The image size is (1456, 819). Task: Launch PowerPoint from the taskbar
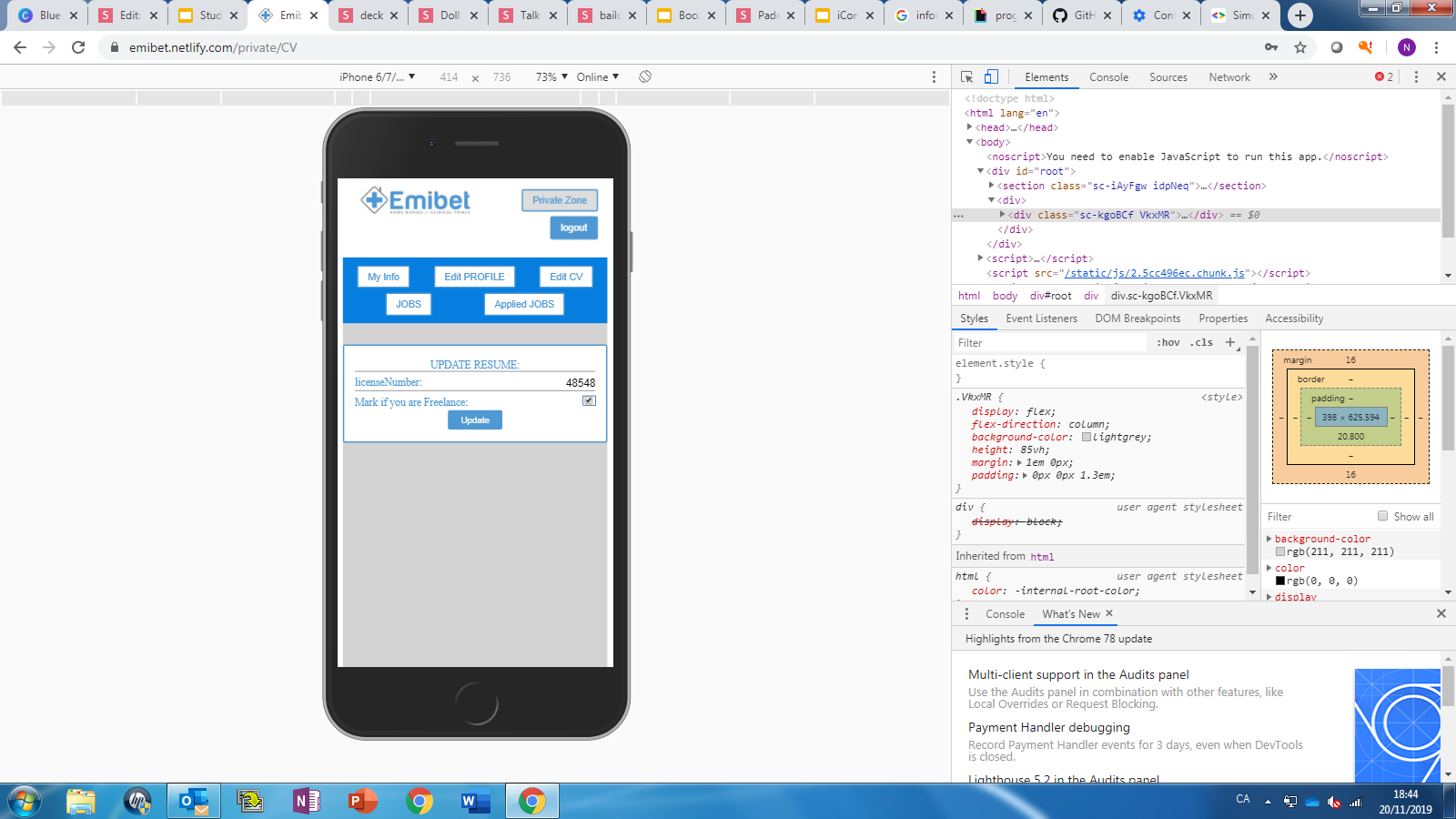click(363, 801)
